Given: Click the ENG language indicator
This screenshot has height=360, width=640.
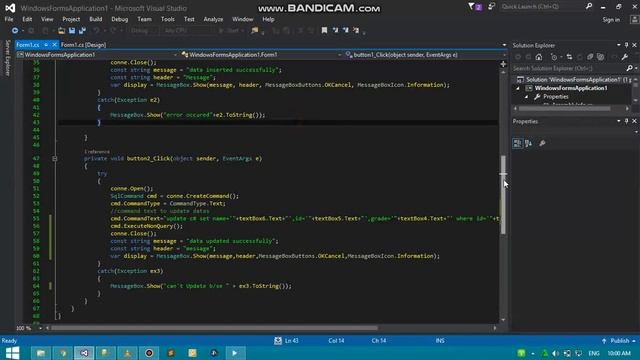Looking at the screenshot, I should click(594, 353).
